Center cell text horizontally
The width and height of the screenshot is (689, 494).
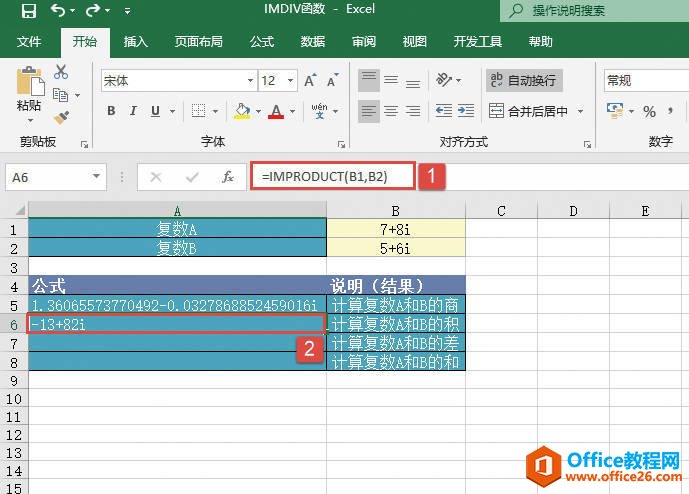(391, 111)
